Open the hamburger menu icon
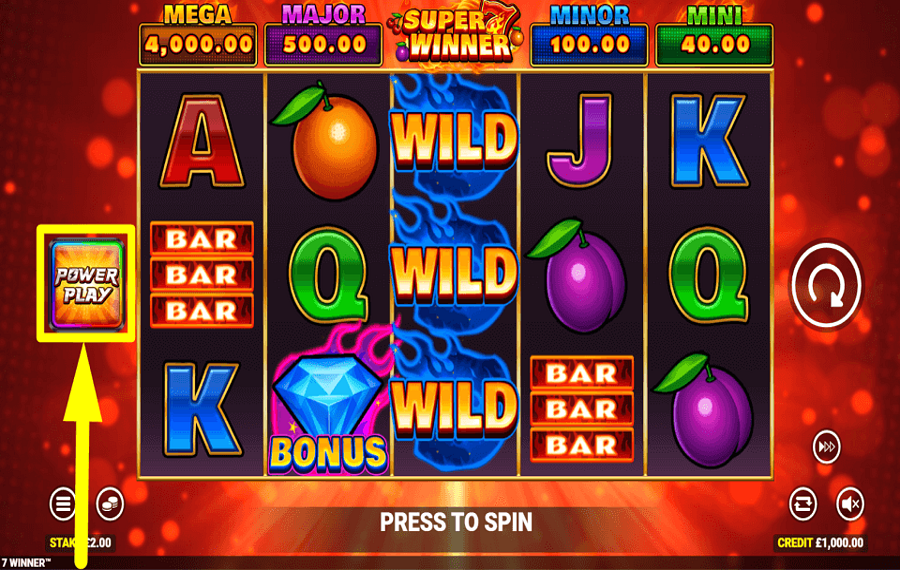900x570 pixels. [63, 504]
